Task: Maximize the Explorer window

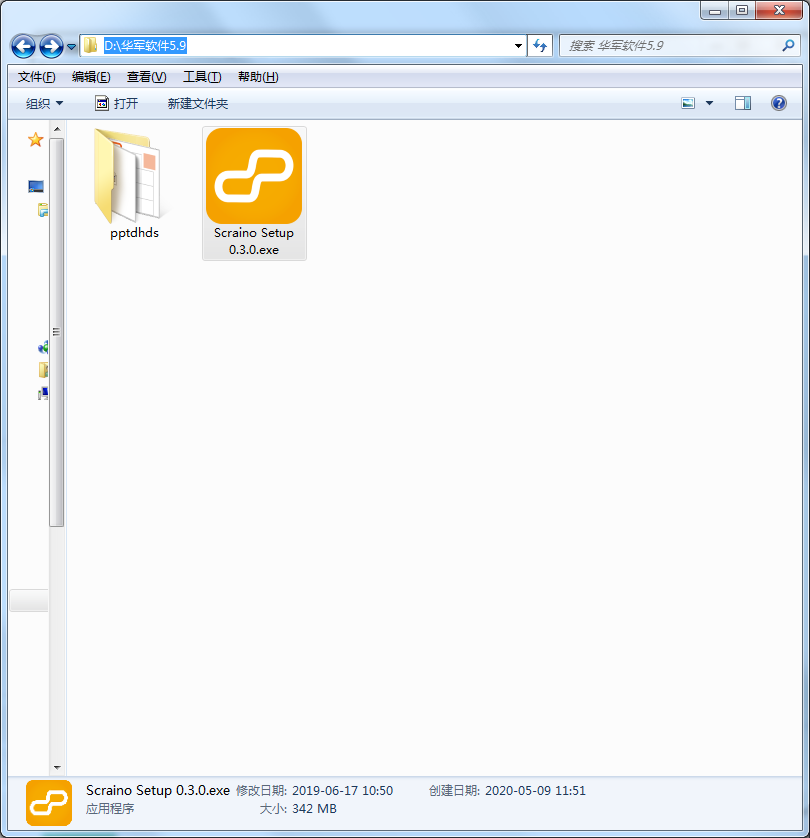Action: click(742, 11)
